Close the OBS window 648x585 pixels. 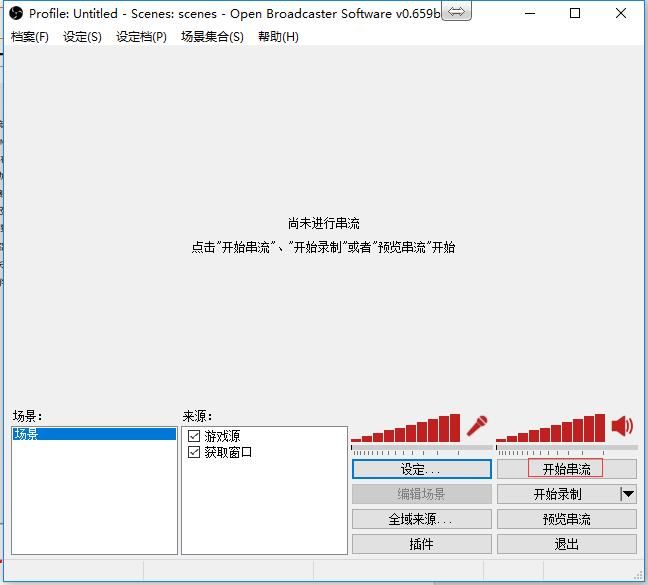pos(620,13)
